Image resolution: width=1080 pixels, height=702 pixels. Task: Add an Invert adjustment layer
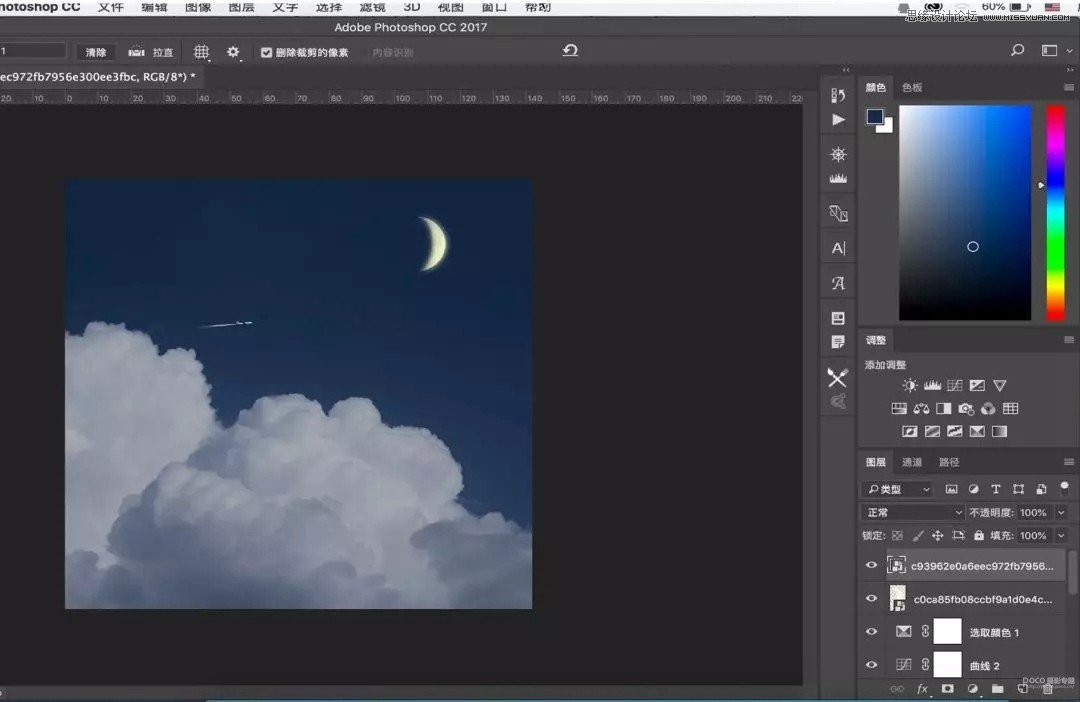point(910,431)
